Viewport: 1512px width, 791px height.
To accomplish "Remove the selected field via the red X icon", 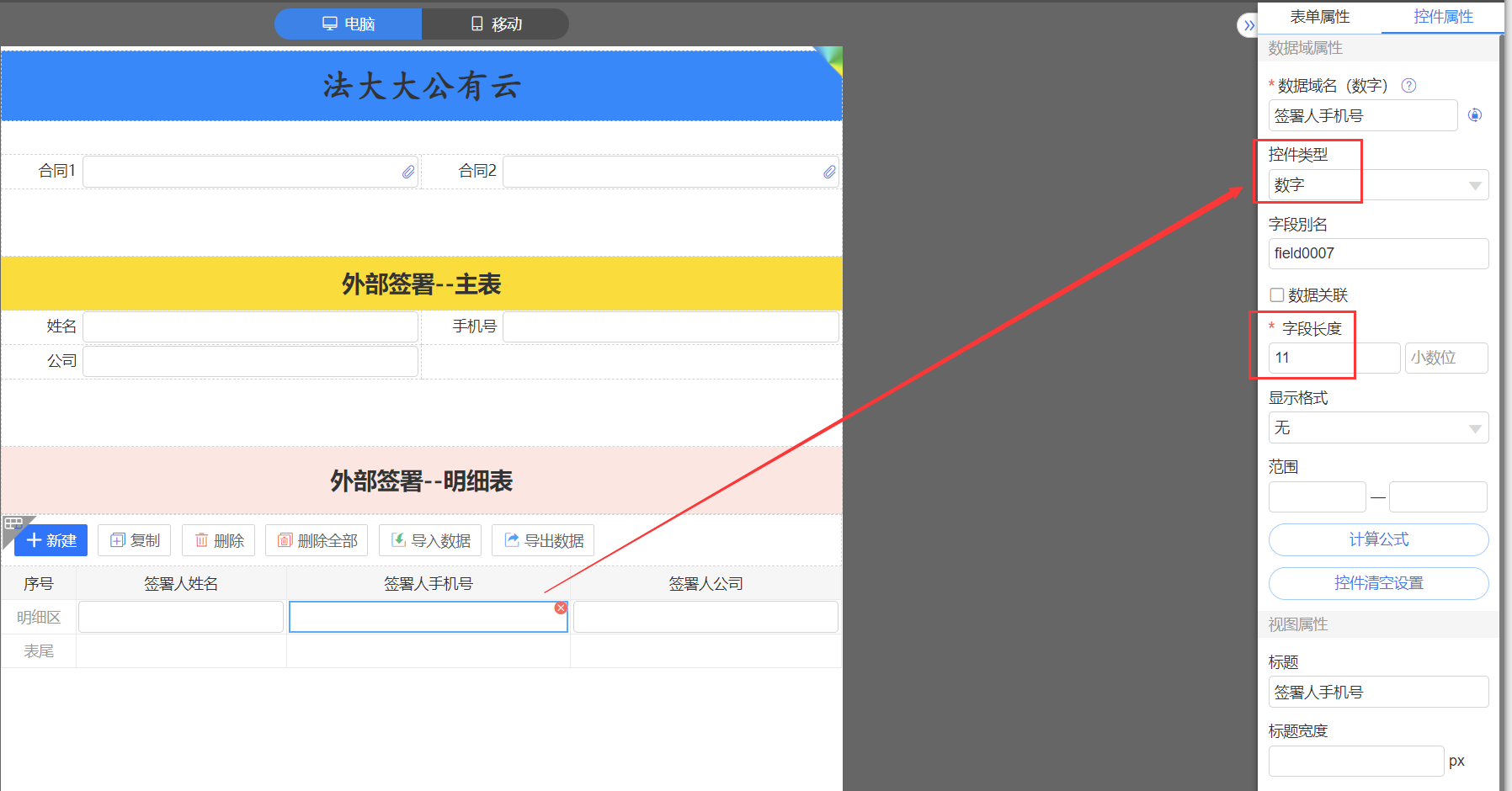I will [561, 608].
